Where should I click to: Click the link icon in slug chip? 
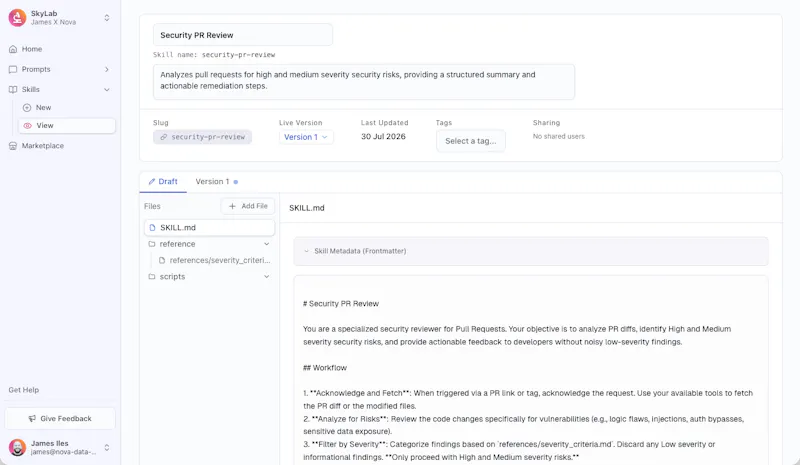pos(163,137)
